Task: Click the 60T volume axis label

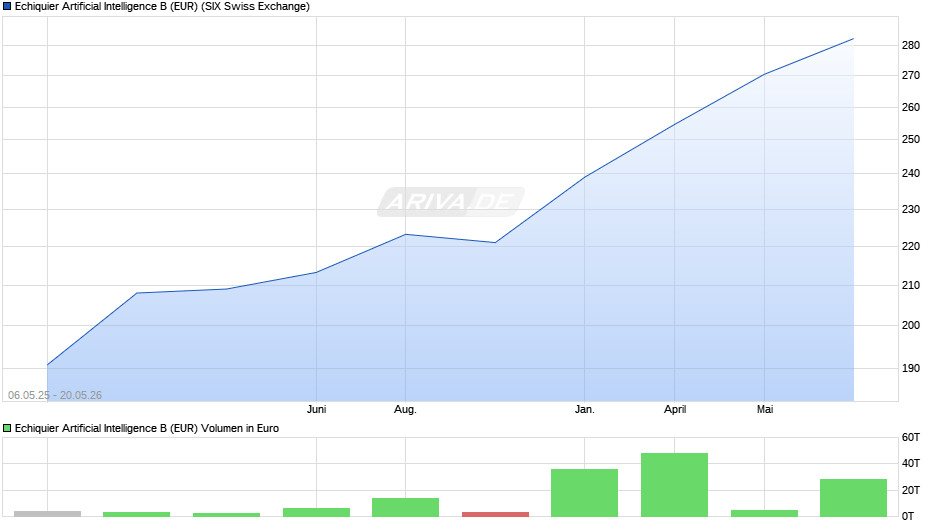Action: [911, 437]
